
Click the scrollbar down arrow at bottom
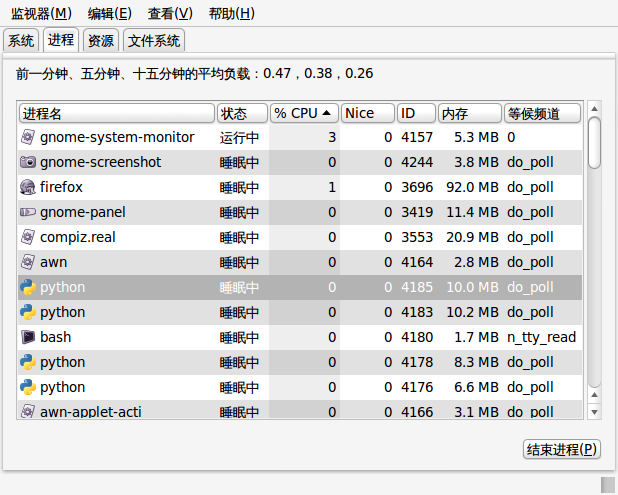point(594,412)
